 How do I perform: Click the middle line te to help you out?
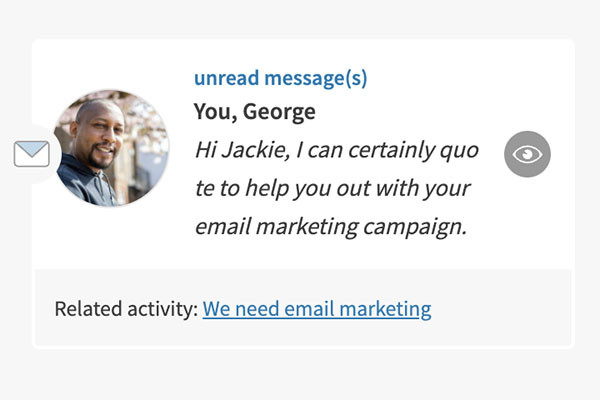click(333, 189)
